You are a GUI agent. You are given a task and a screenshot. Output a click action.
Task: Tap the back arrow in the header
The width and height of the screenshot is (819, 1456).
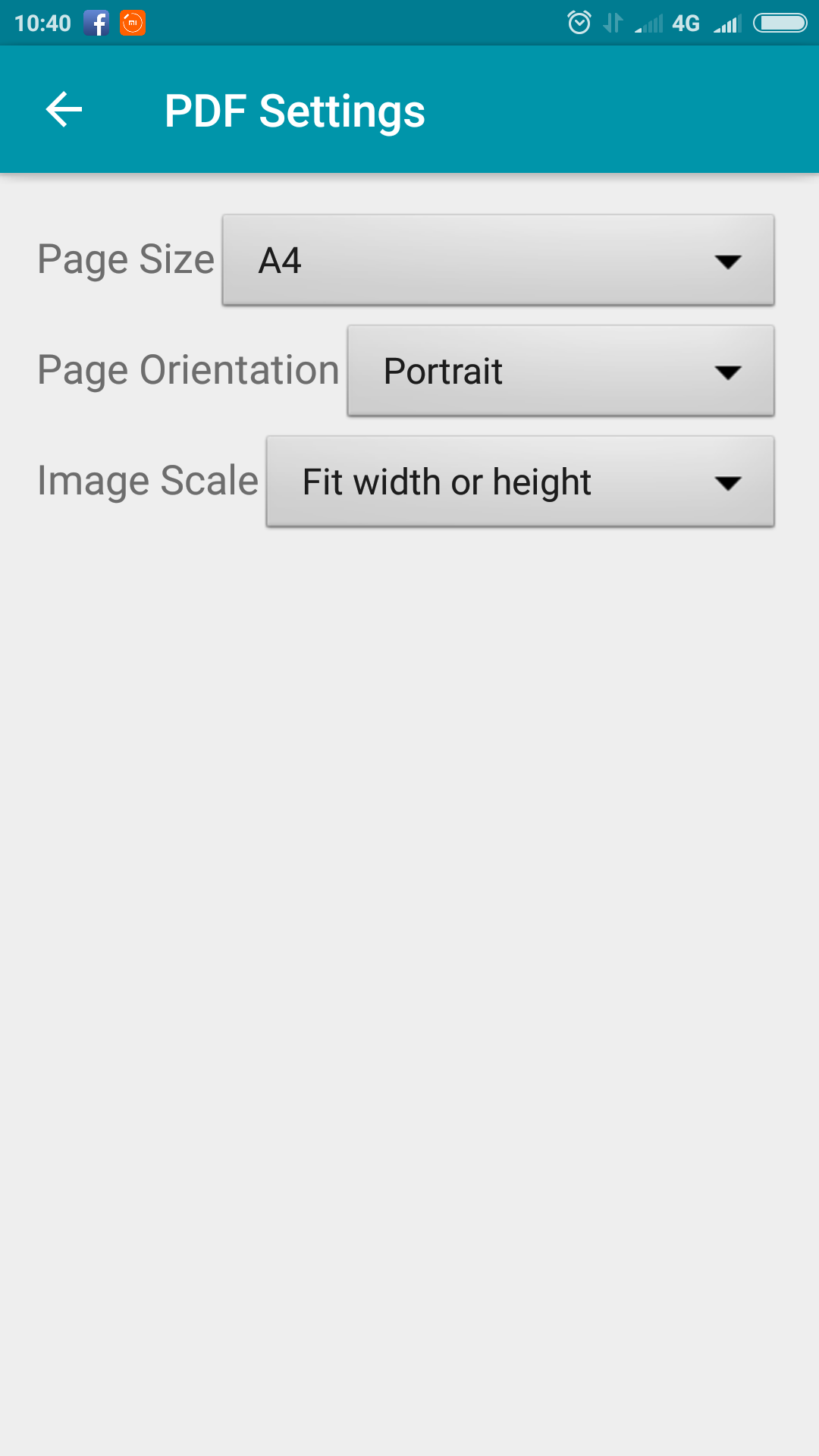[x=64, y=110]
